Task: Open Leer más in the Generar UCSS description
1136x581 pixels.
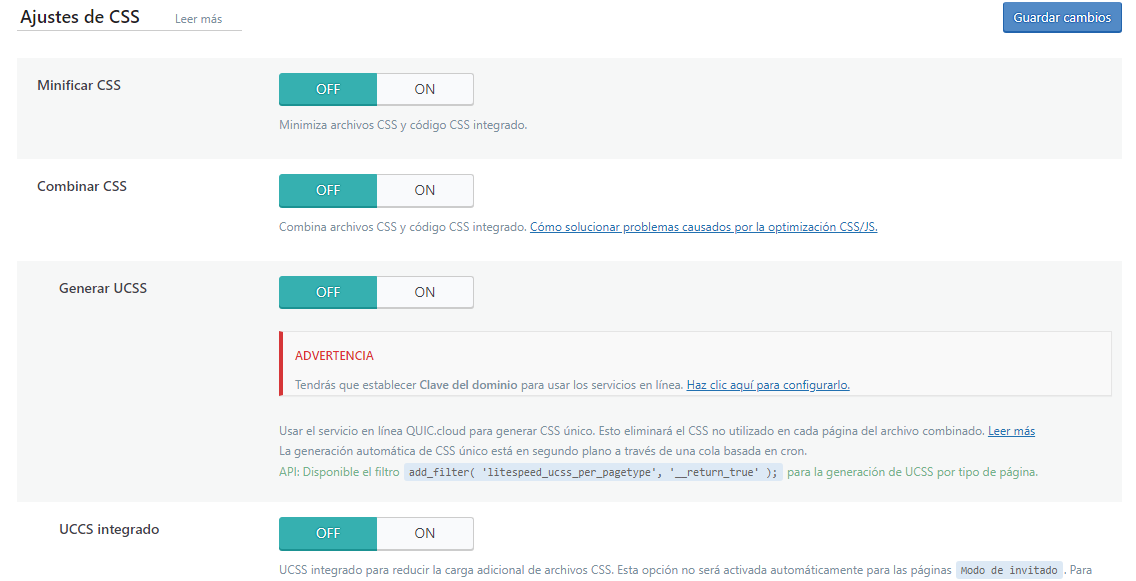Action: click(1011, 431)
